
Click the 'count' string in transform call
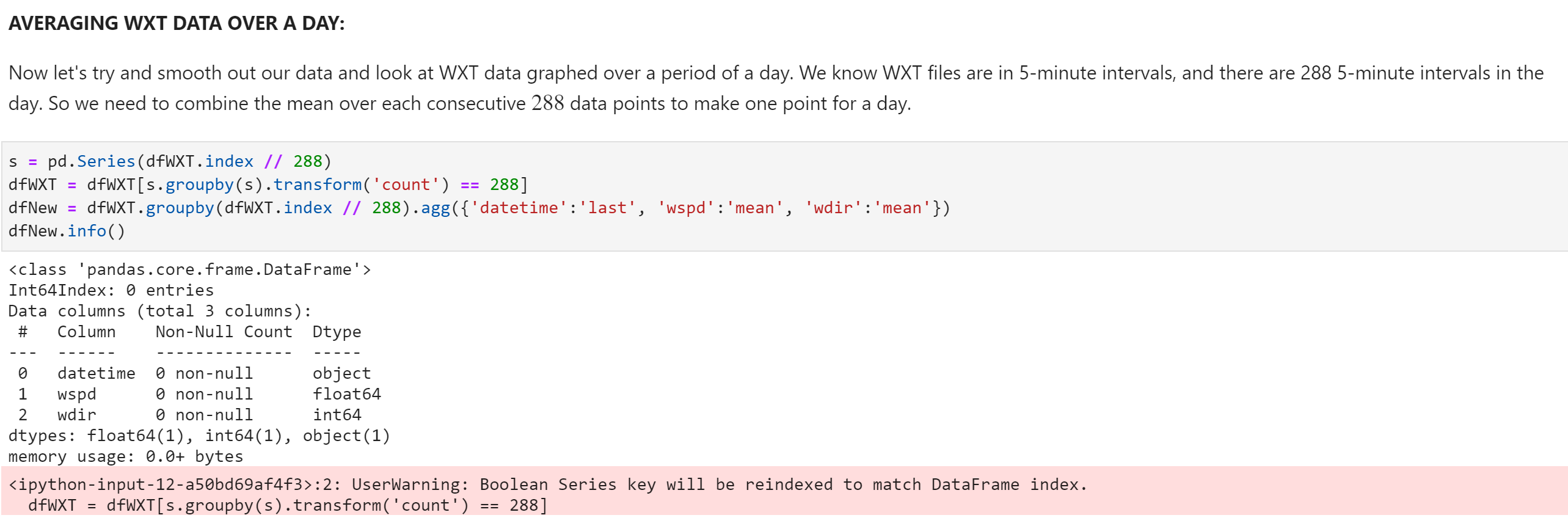[406, 184]
